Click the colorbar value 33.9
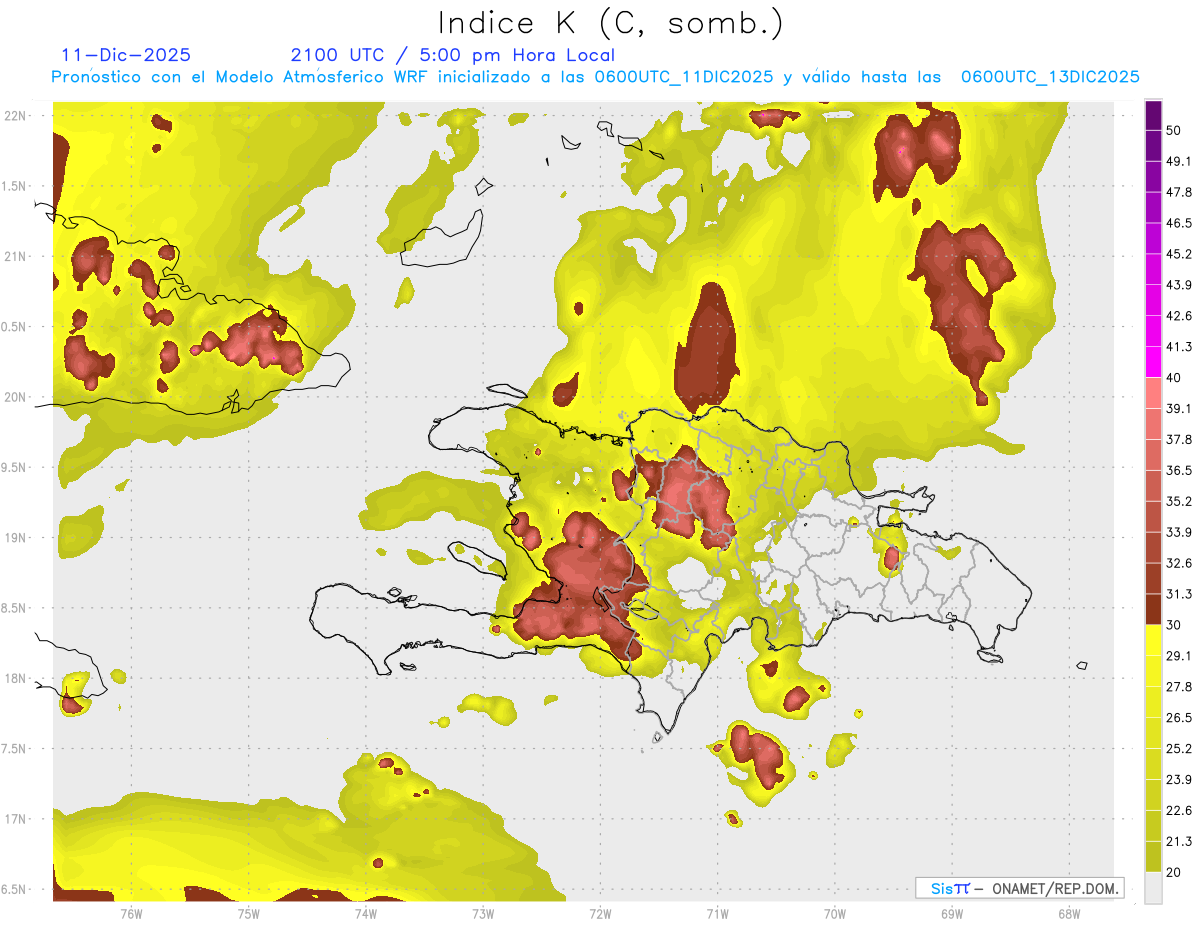 pyautogui.click(x=1179, y=532)
